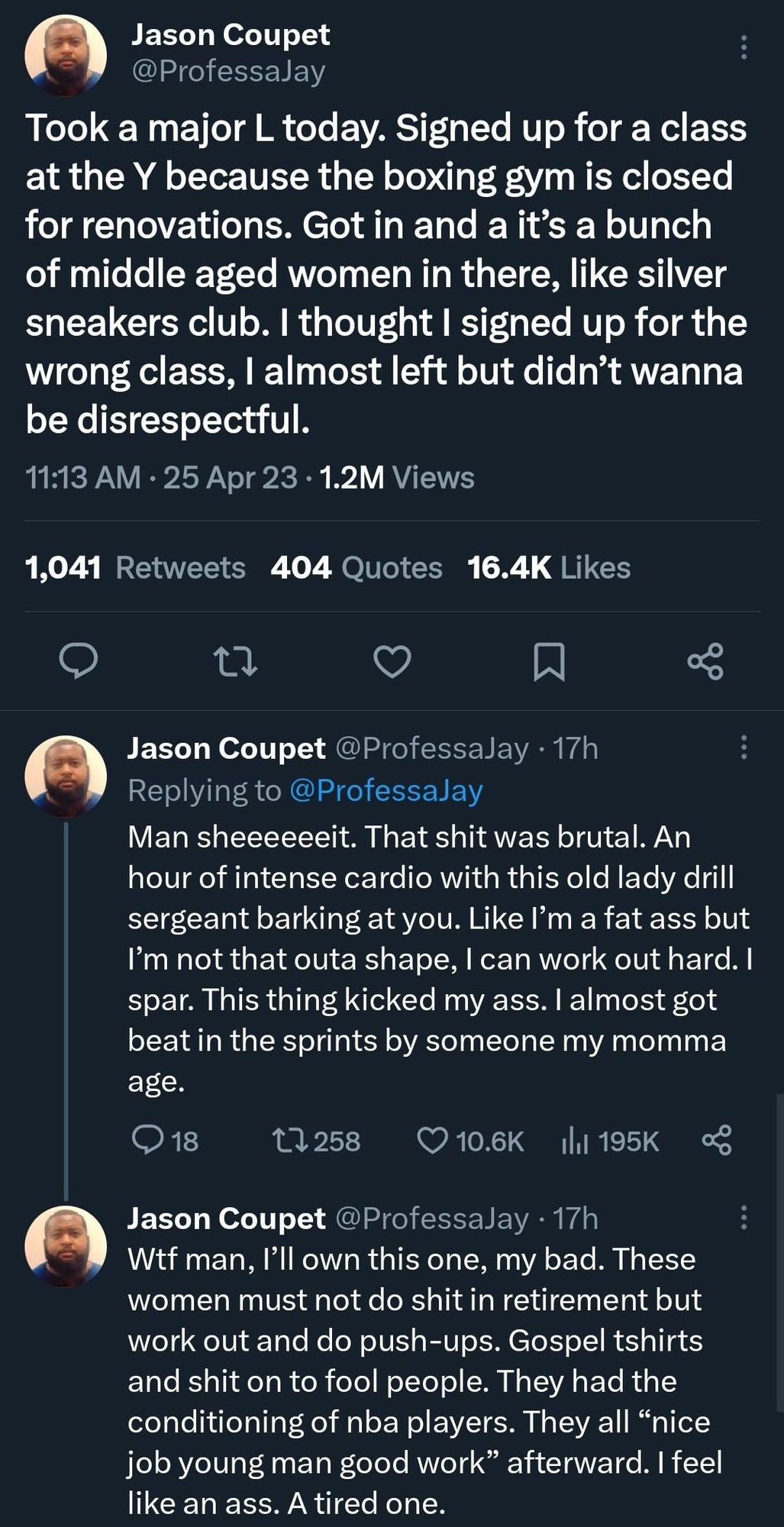The width and height of the screenshot is (784, 1527).
Task: Open three-dot menu on the second reply
Action: coord(744,1217)
